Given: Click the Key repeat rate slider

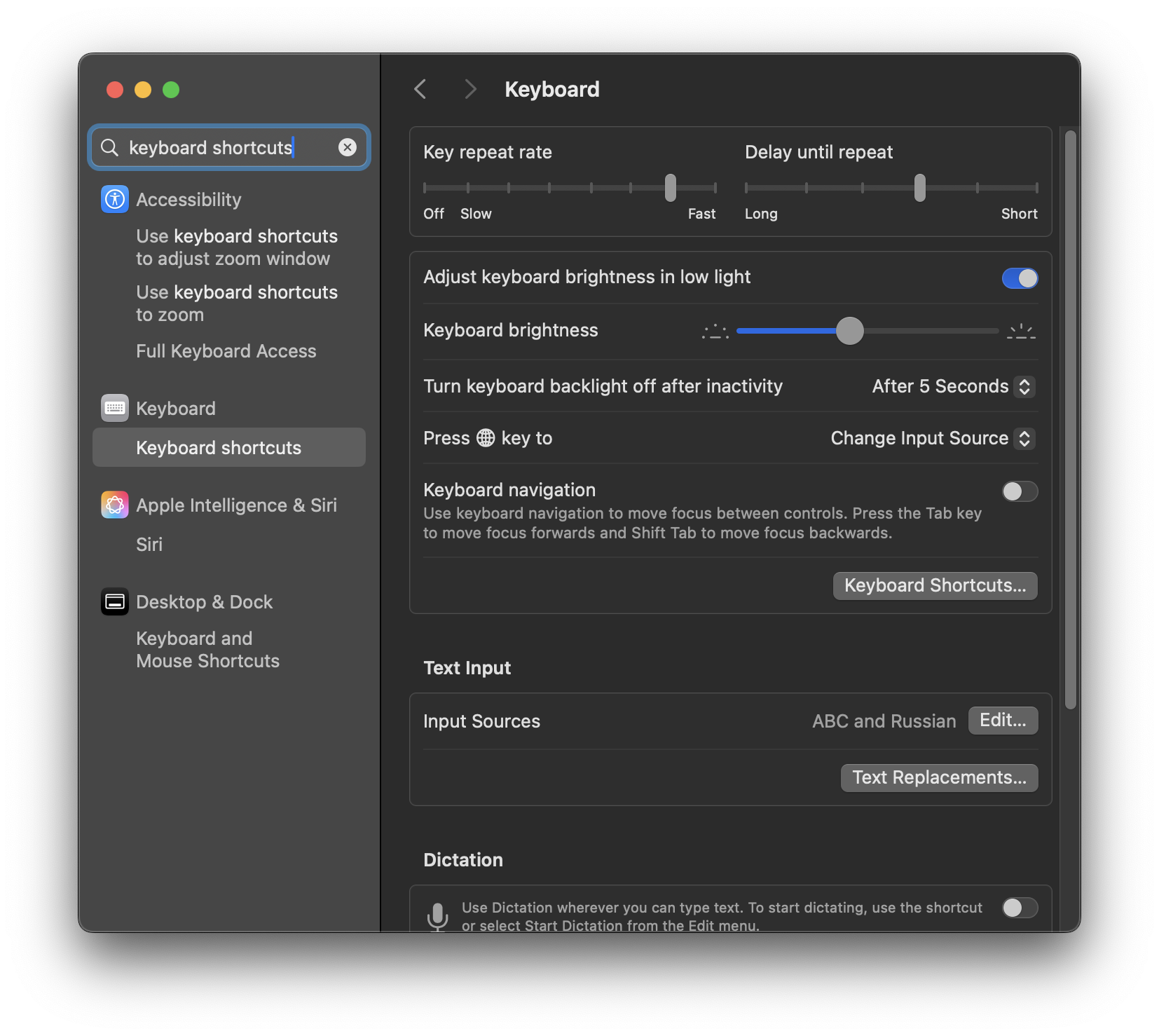Looking at the screenshot, I should 570,188.
